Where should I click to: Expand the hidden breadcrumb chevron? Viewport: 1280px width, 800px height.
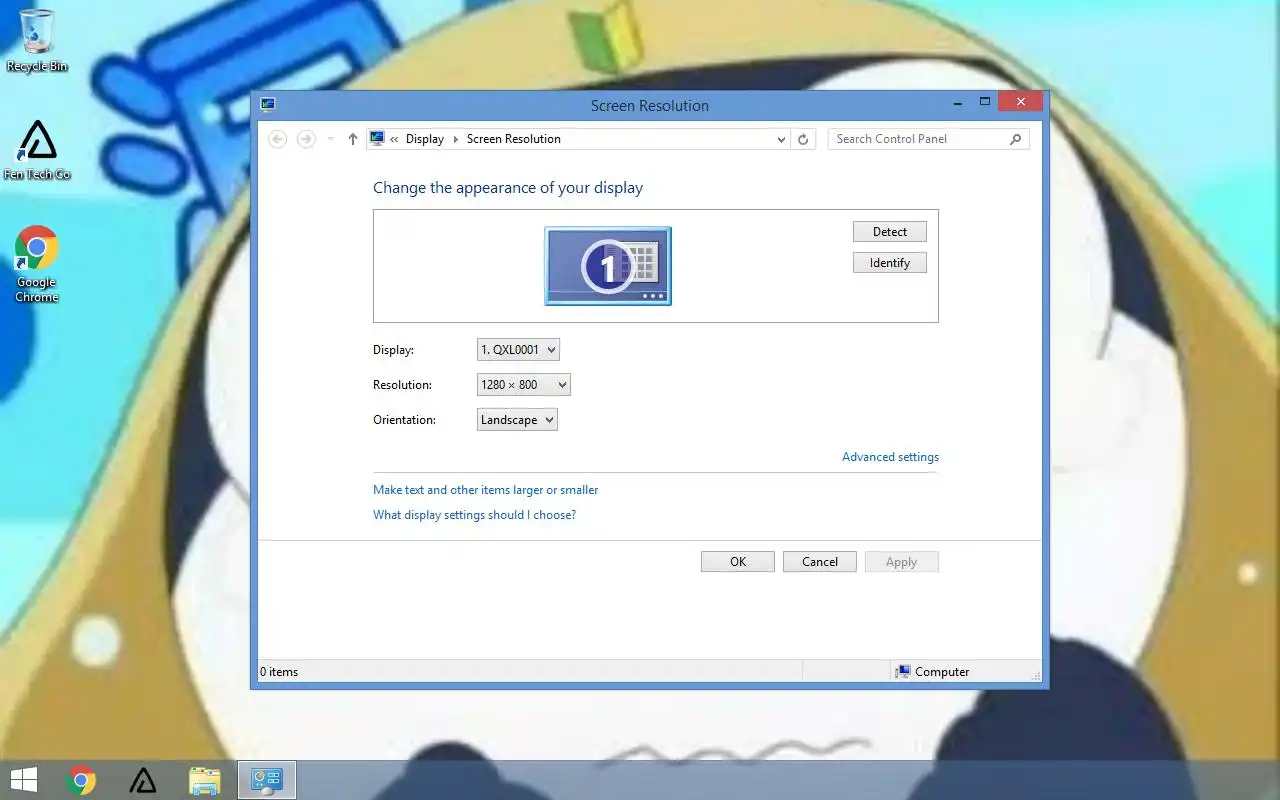394,139
